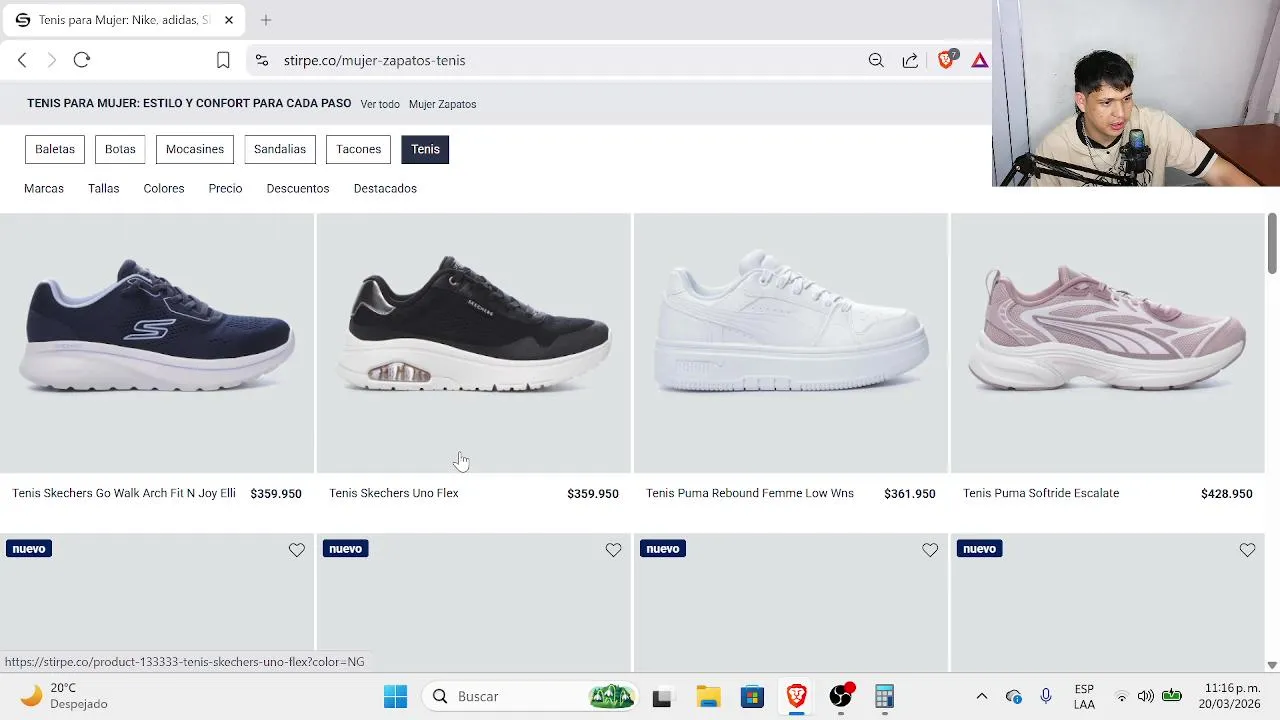Click the page vertical scrollbar thumb
Viewport: 1280px width, 720px height.
coord(1272,243)
